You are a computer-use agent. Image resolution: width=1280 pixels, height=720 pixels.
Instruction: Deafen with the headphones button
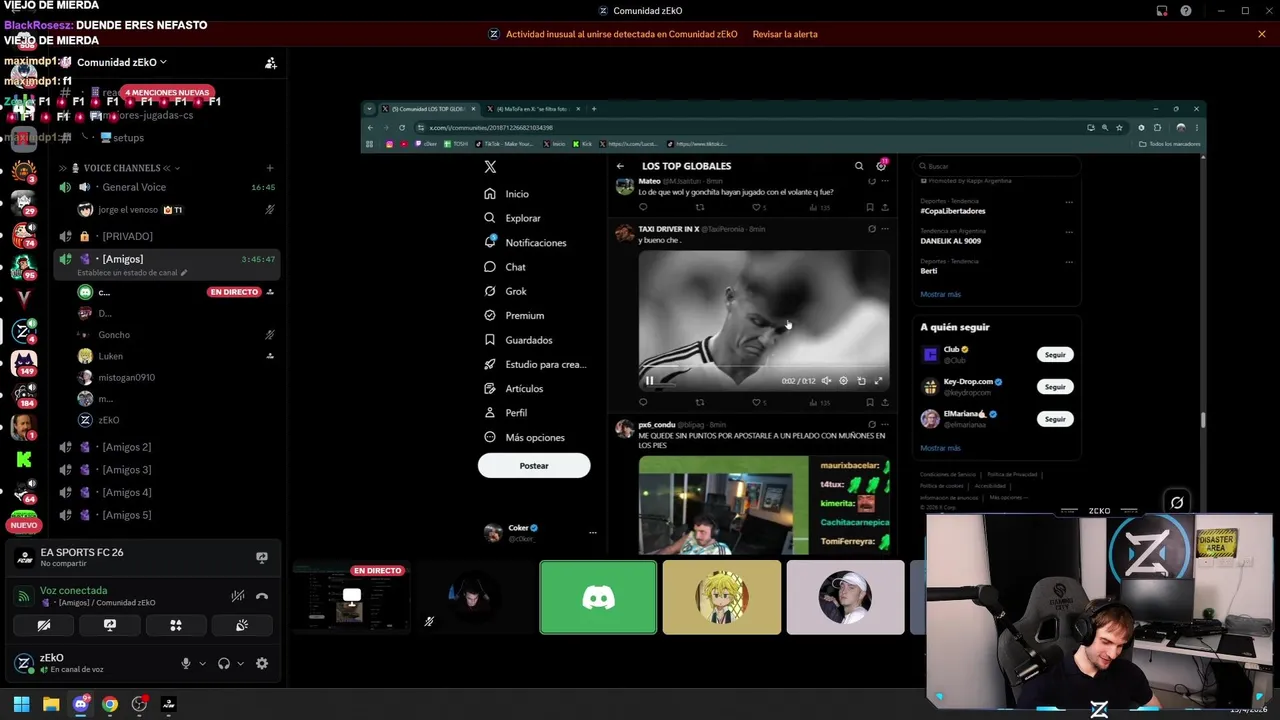[x=224, y=663]
